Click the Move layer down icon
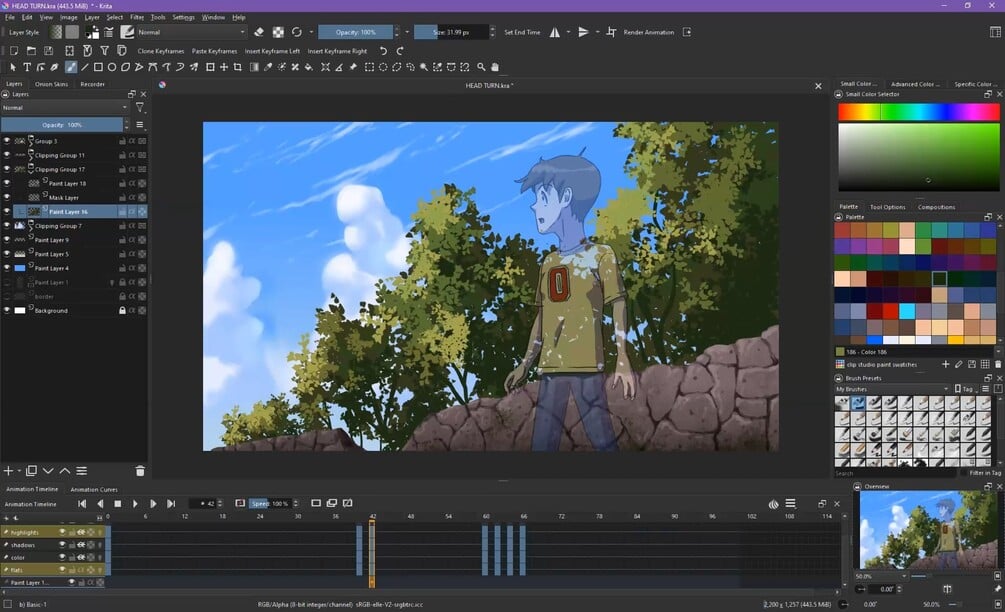This screenshot has width=1005, height=612. pyautogui.click(x=48, y=471)
